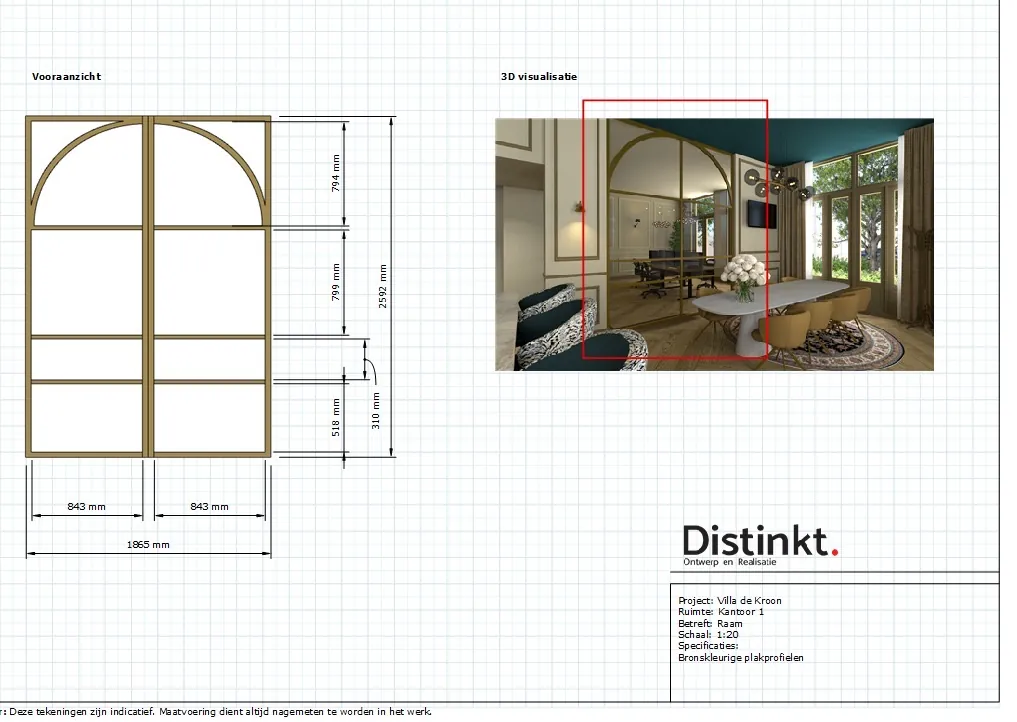Select the 794 mm dimension label

pos(335,173)
